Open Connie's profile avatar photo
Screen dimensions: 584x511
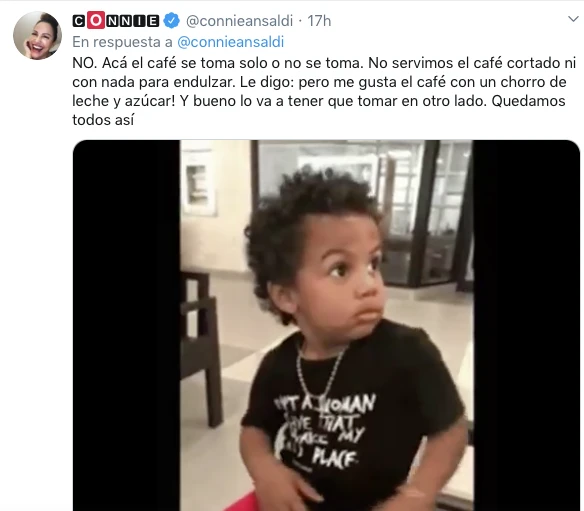pyautogui.click(x=37, y=35)
